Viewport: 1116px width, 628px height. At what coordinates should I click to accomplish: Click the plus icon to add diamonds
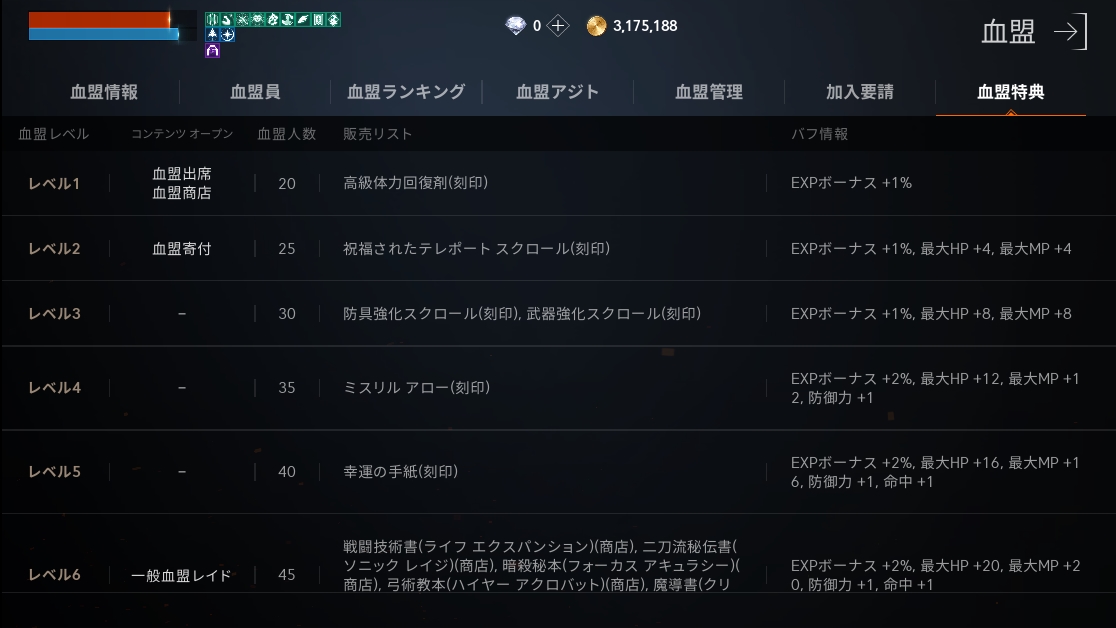pyautogui.click(x=558, y=26)
